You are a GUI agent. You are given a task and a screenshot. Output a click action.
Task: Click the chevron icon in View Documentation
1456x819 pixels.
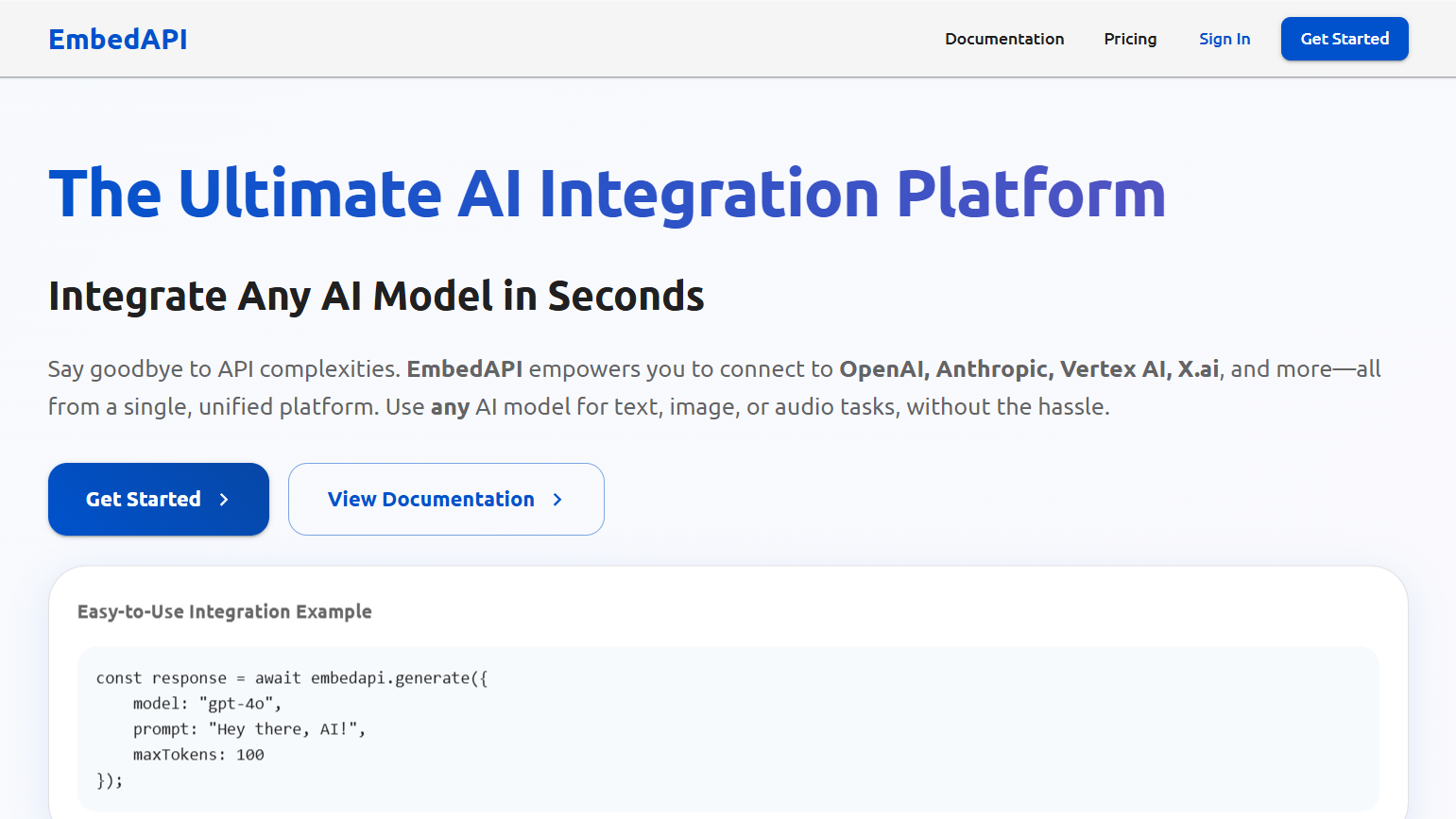click(557, 500)
